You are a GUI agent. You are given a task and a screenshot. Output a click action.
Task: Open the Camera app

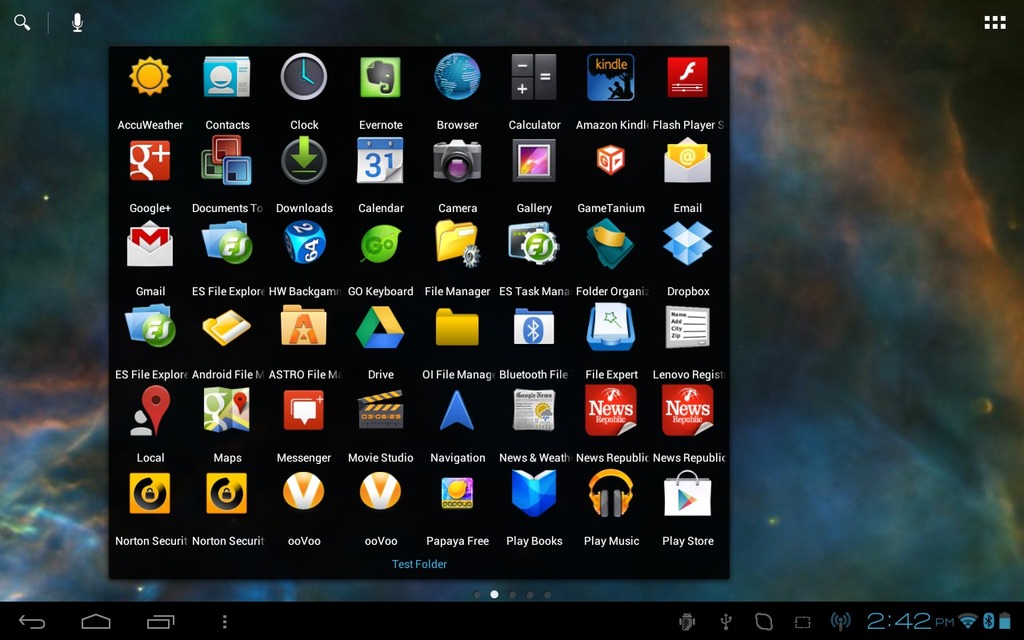(457, 161)
